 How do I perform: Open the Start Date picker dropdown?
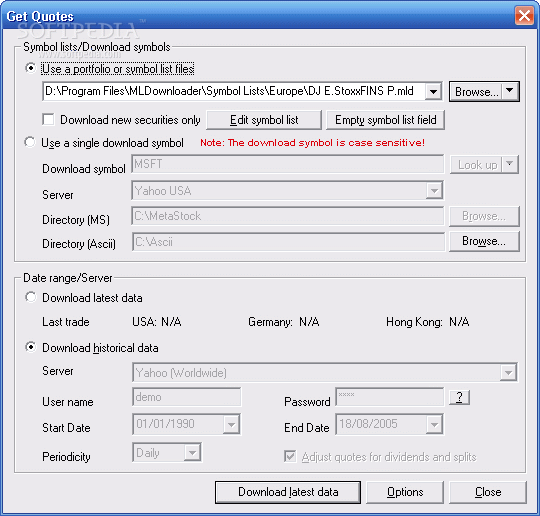231,424
